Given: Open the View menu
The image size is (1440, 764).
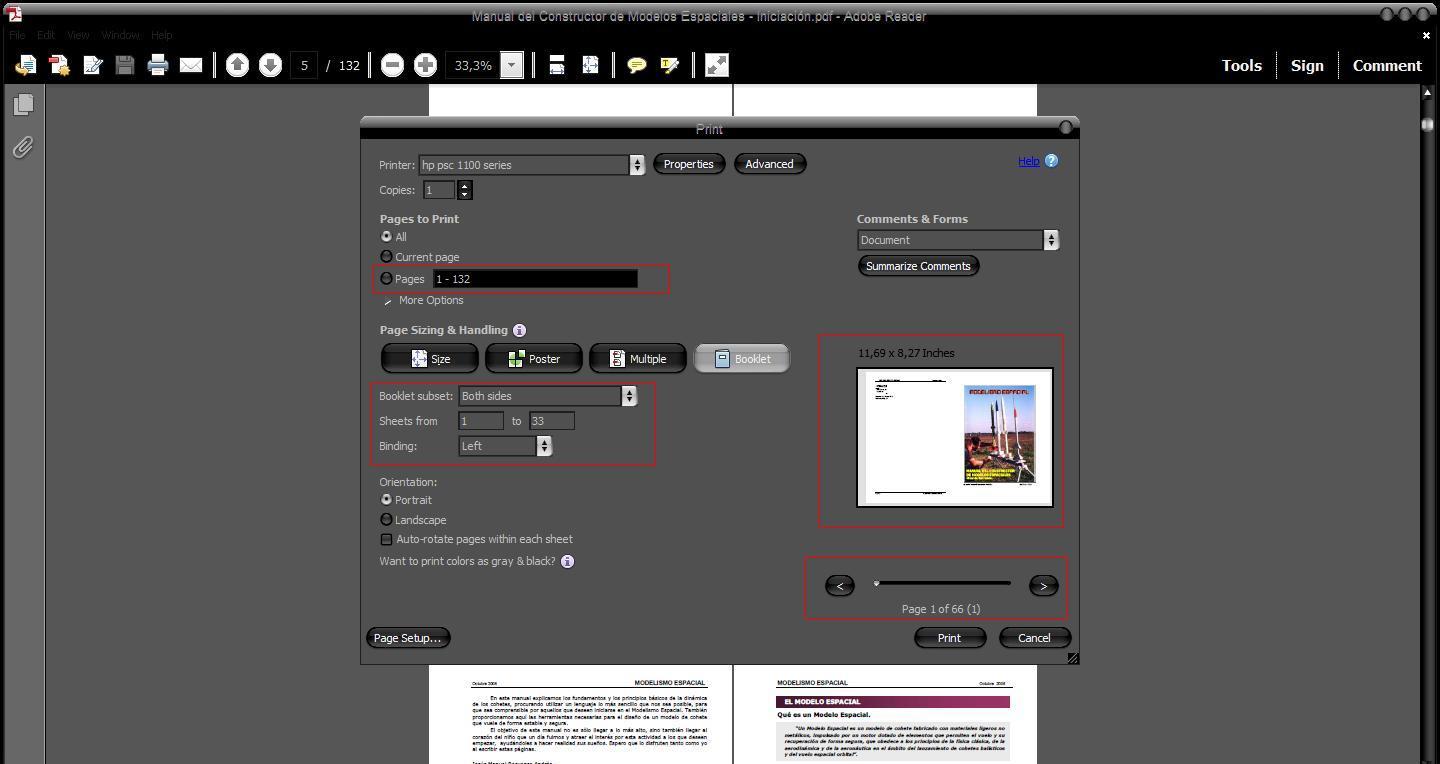Looking at the screenshot, I should (78, 35).
